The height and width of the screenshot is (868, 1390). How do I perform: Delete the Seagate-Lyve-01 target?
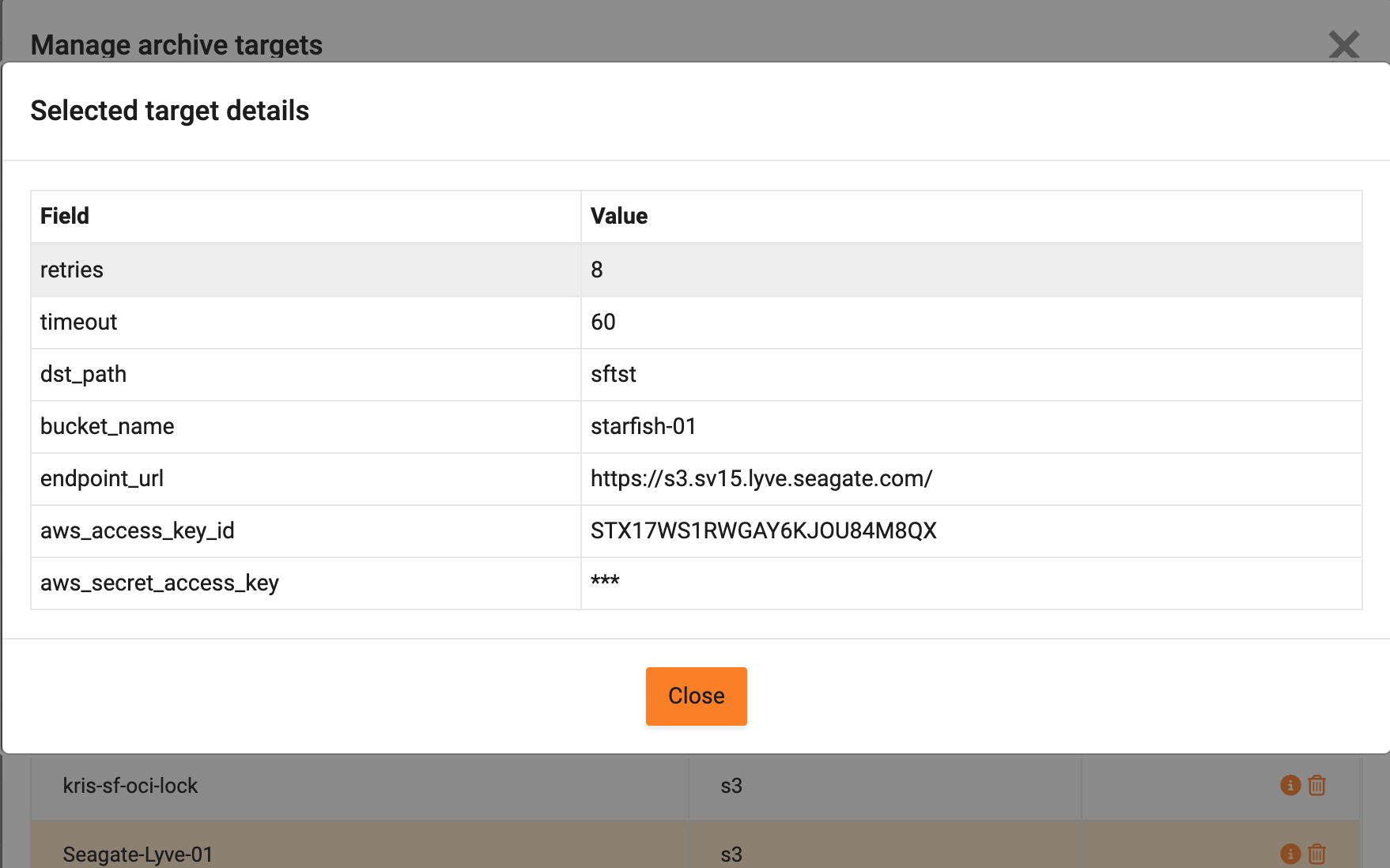[x=1316, y=854]
